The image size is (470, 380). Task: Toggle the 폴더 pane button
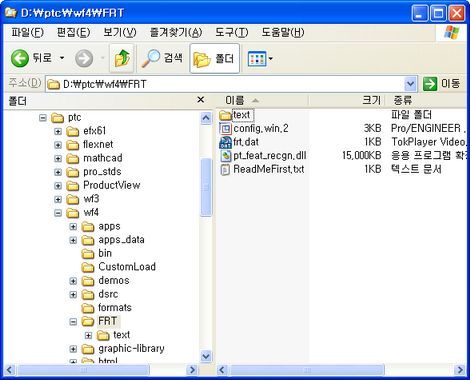[214, 58]
